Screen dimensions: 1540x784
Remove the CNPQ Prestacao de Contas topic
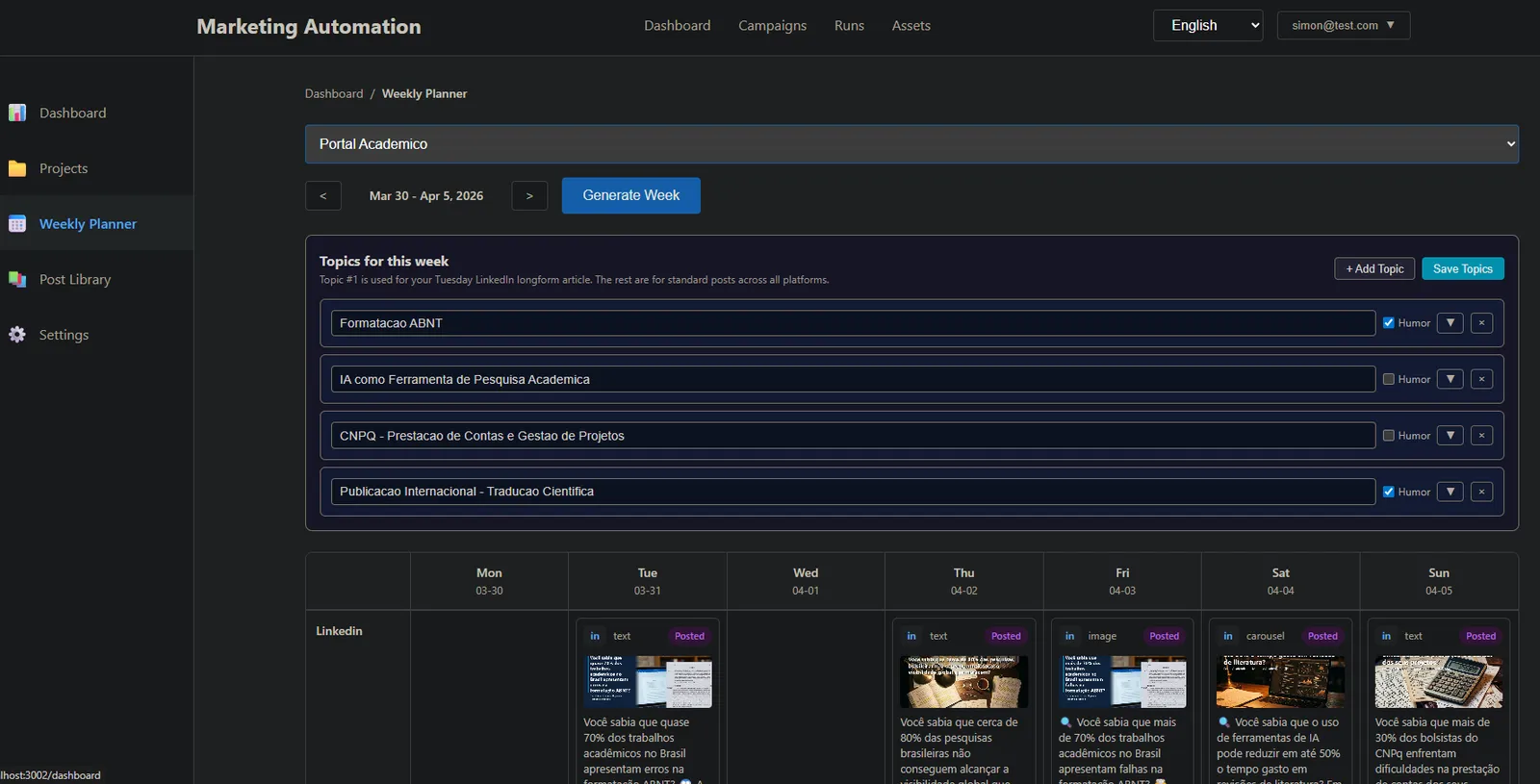point(1482,436)
